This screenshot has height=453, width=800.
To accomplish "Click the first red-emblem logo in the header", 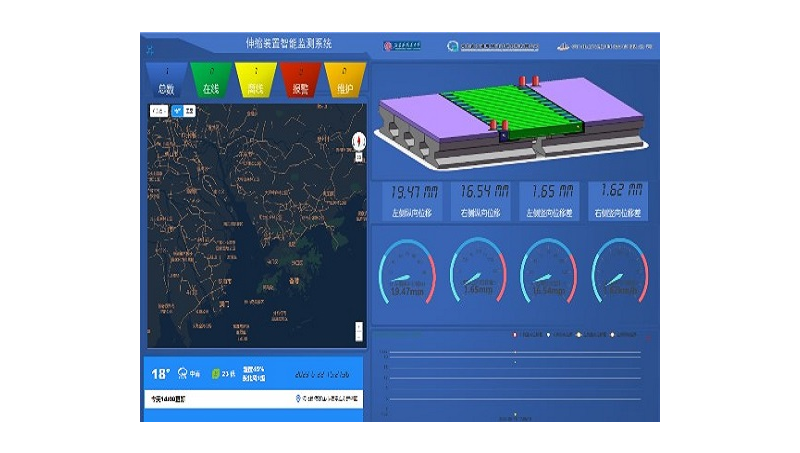I will click(402, 46).
